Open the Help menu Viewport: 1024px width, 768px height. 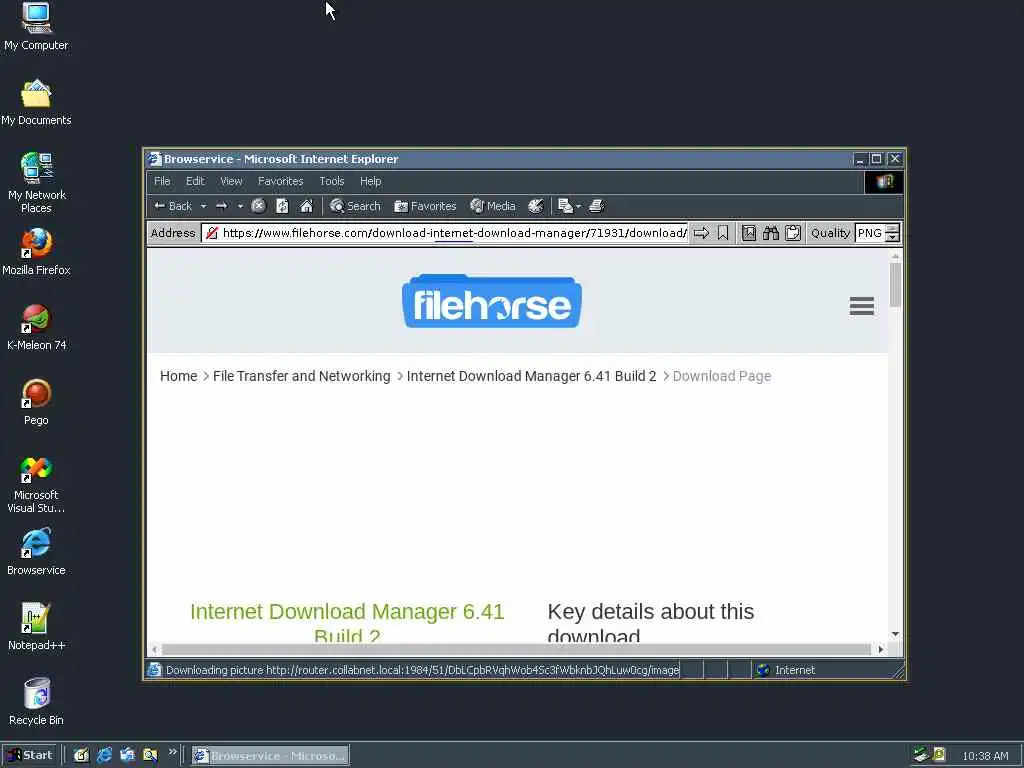[370, 182]
